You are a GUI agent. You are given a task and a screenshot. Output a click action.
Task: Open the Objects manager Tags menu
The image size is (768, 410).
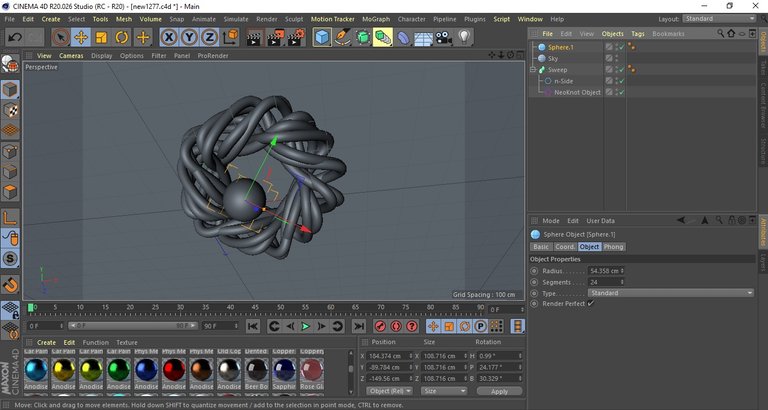click(638, 34)
